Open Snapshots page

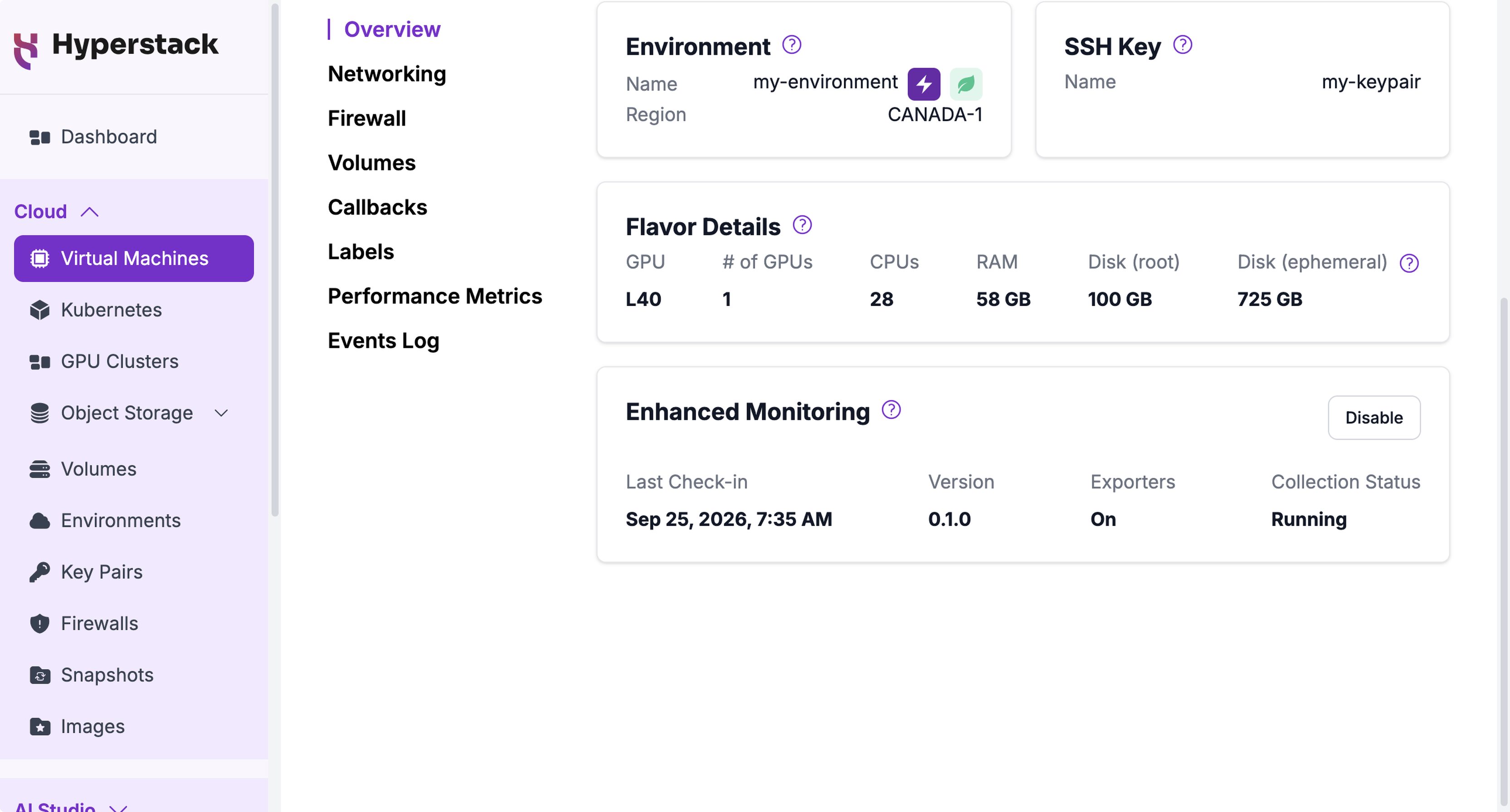(134, 676)
